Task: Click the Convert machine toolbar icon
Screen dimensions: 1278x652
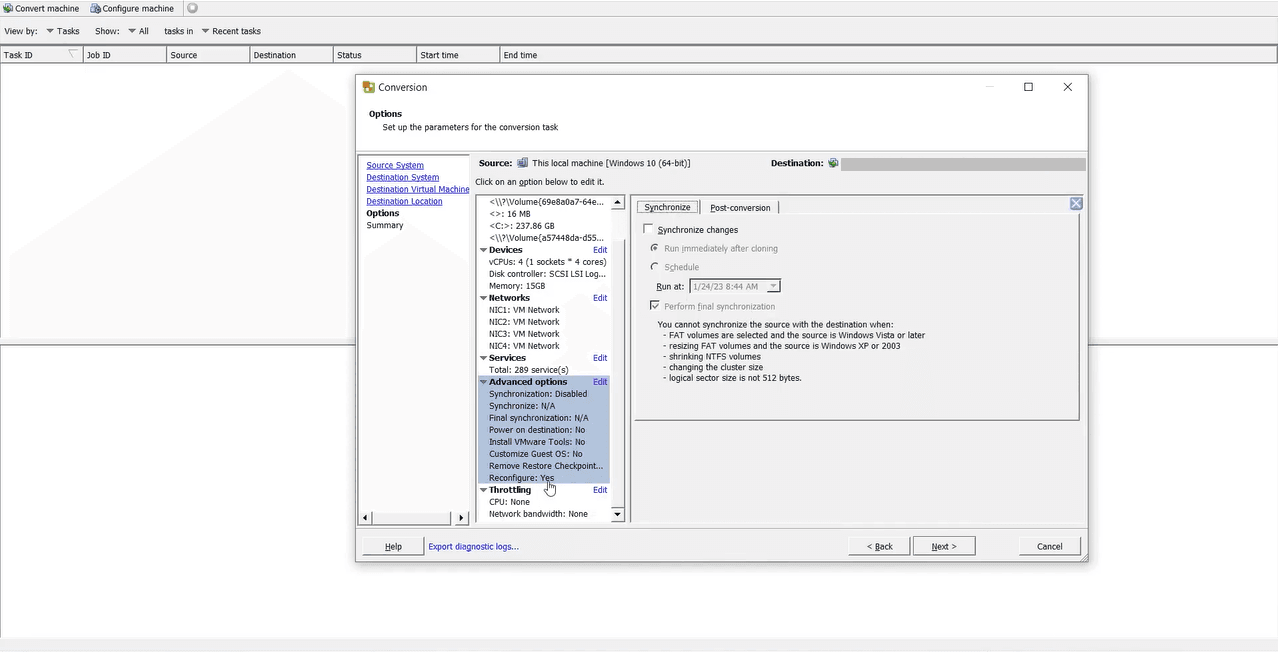Action: (x=8, y=8)
